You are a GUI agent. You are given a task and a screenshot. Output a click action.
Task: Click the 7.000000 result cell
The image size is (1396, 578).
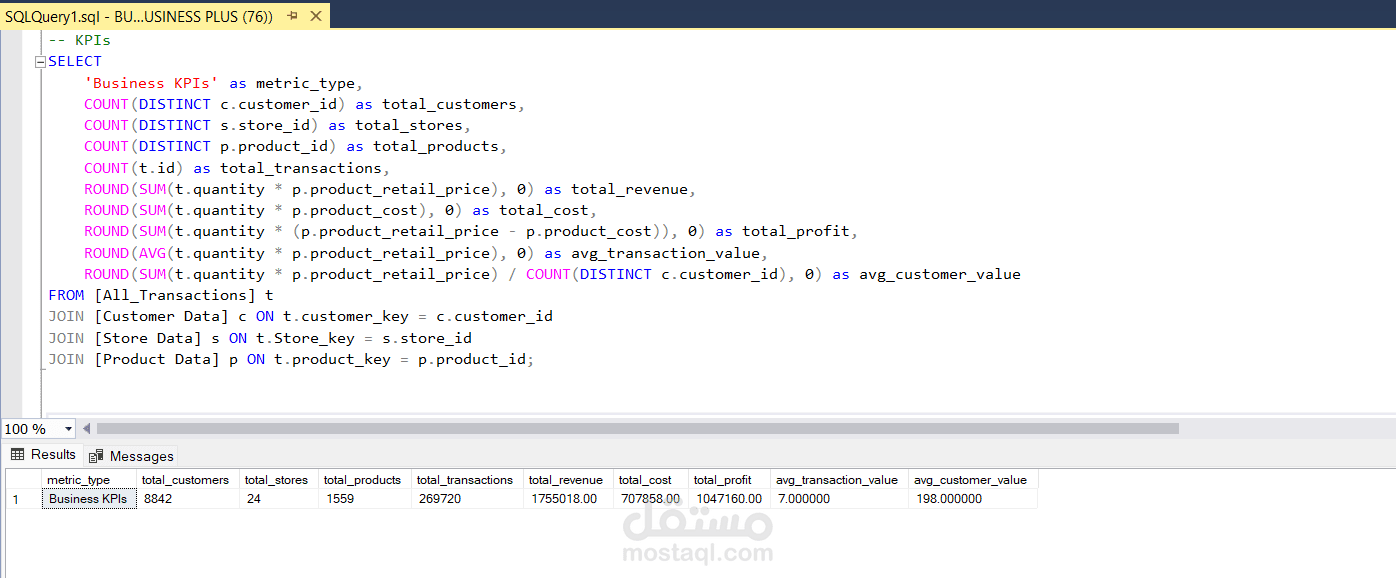click(839, 499)
